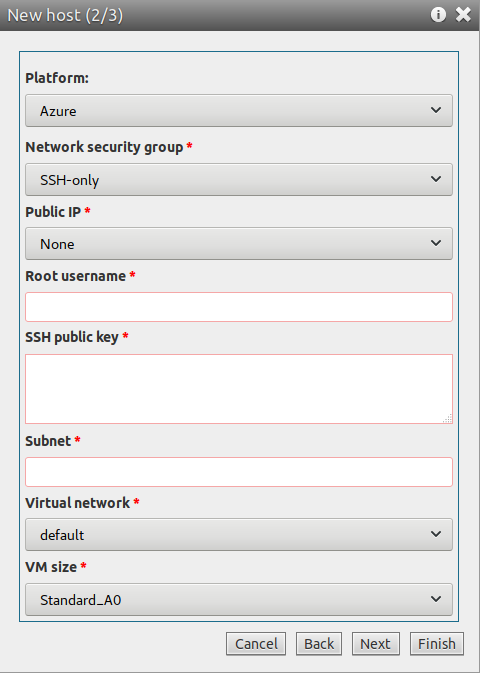Click the Cancel button
The width and height of the screenshot is (480, 673).
click(256, 644)
